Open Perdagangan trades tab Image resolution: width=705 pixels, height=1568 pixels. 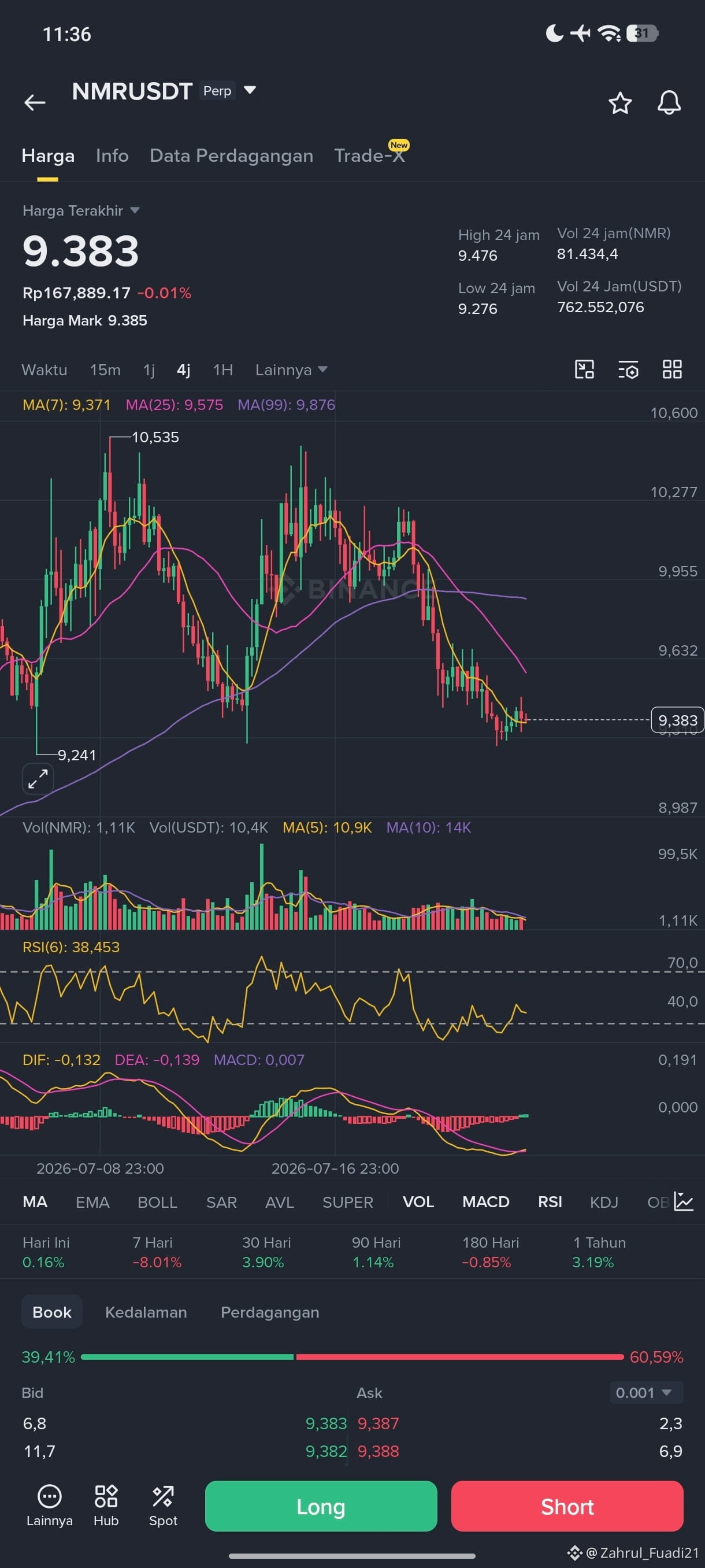click(x=270, y=1312)
